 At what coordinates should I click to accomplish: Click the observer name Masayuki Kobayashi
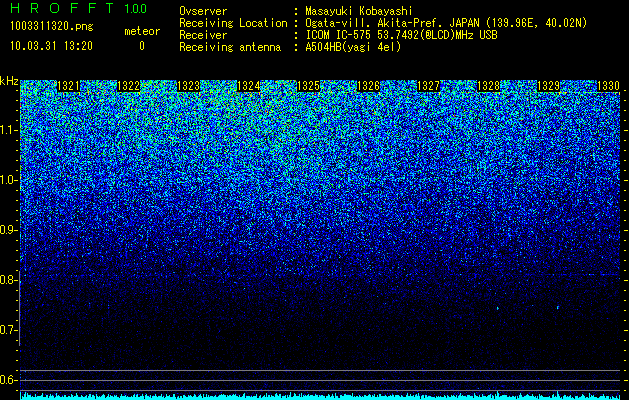tap(359, 12)
